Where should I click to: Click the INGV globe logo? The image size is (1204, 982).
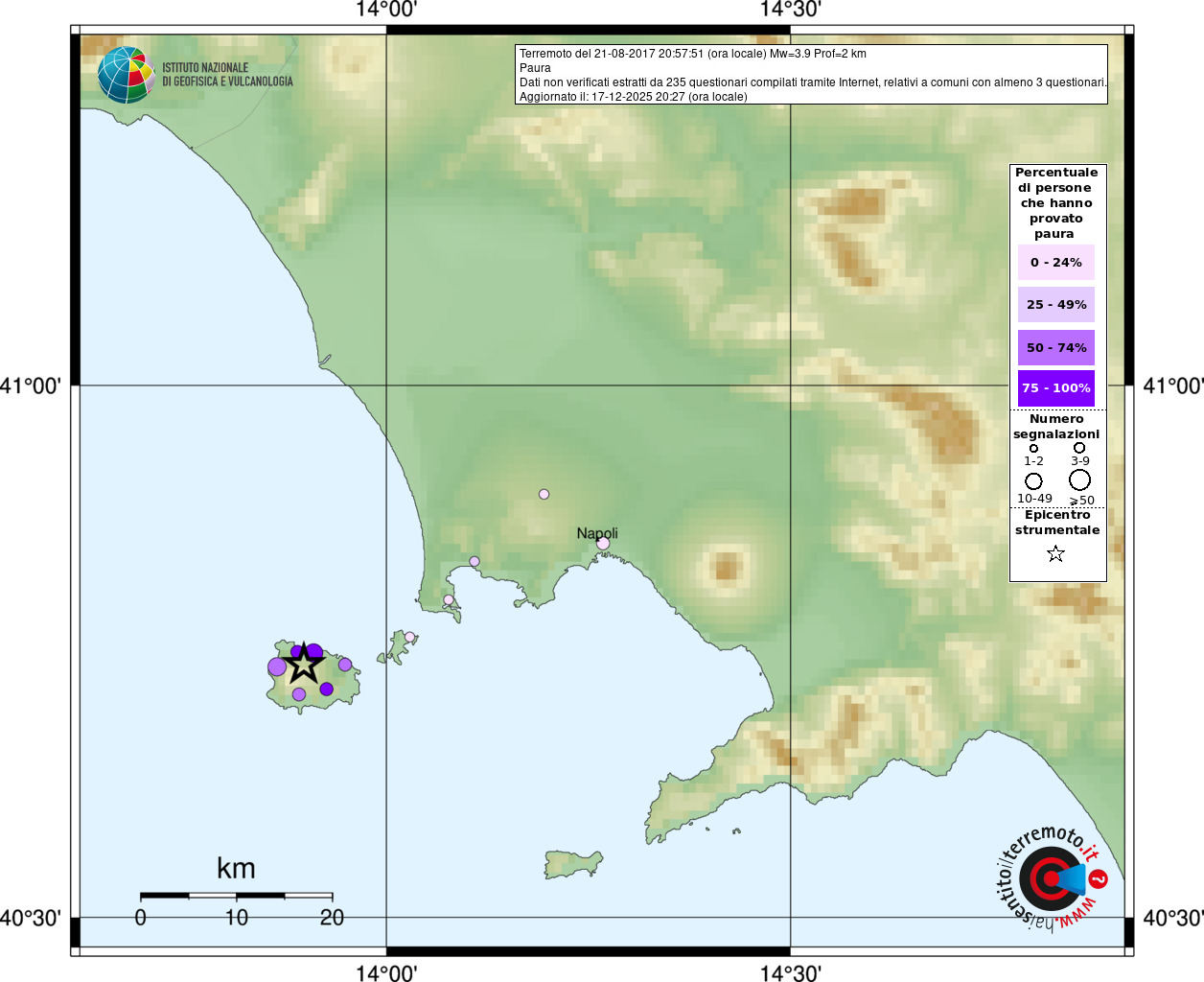click(126, 75)
